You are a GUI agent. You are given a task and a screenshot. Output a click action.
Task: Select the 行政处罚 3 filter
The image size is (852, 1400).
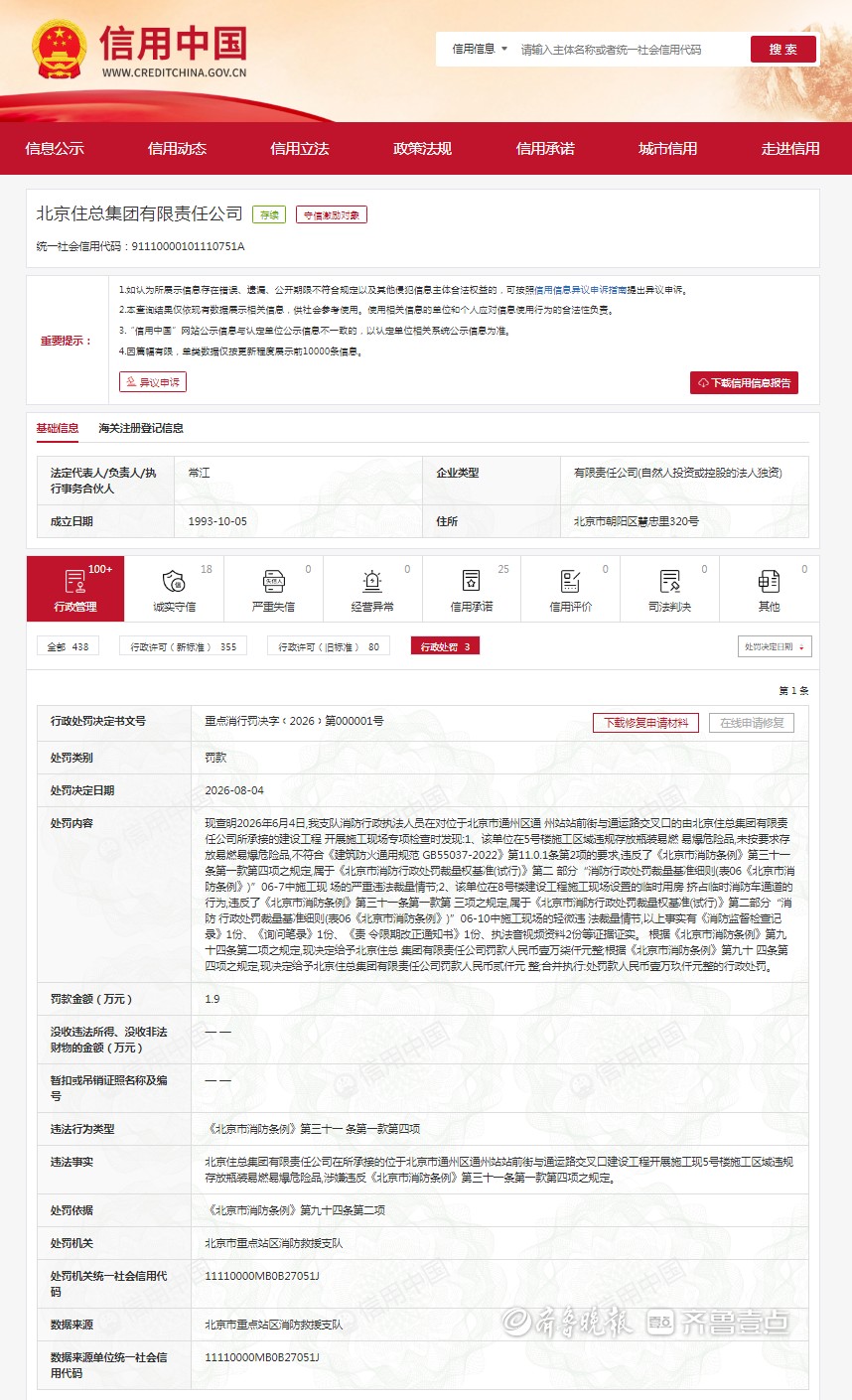(x=445, y=646)
